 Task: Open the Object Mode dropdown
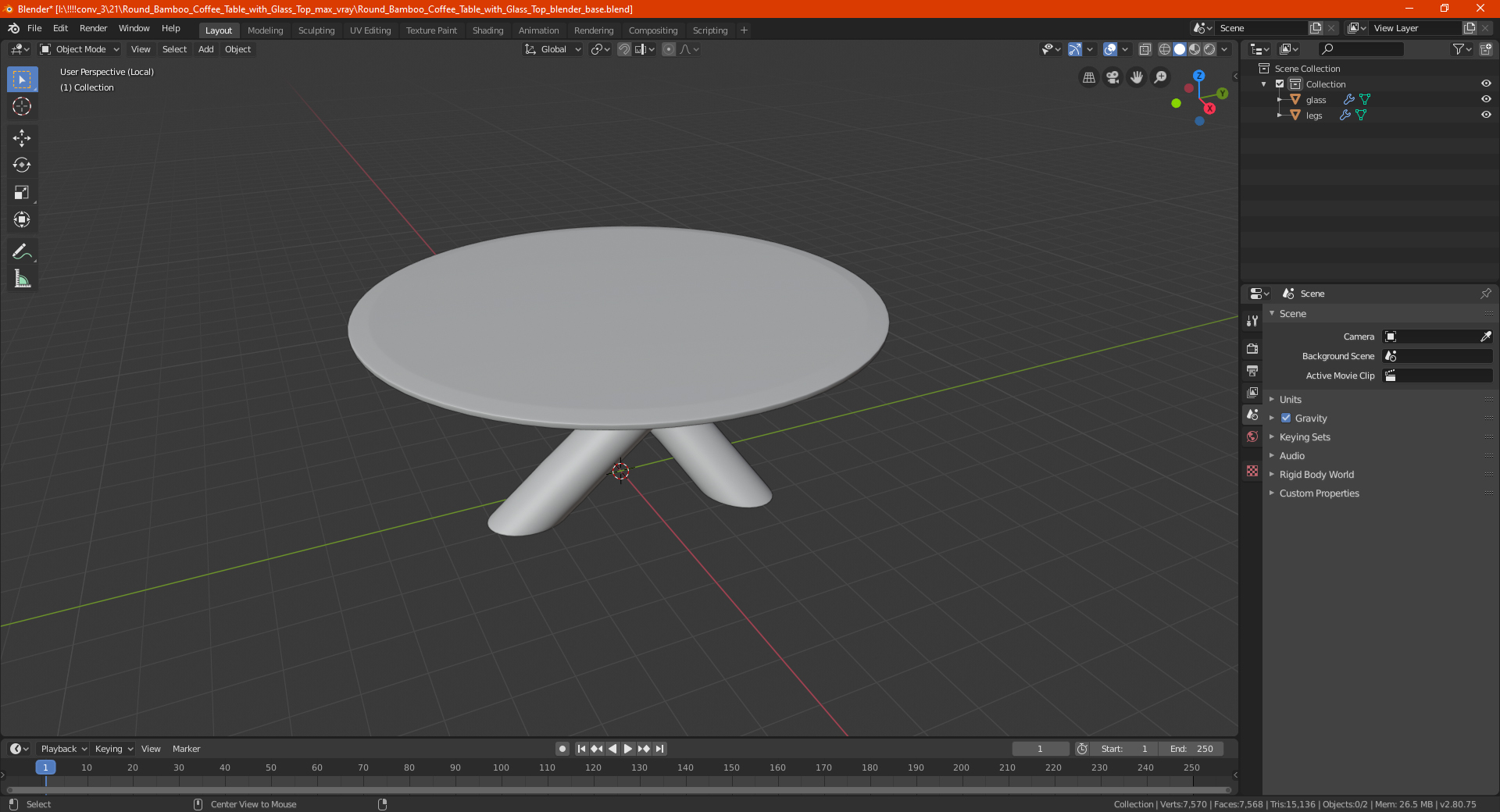(x=80, y=49)
